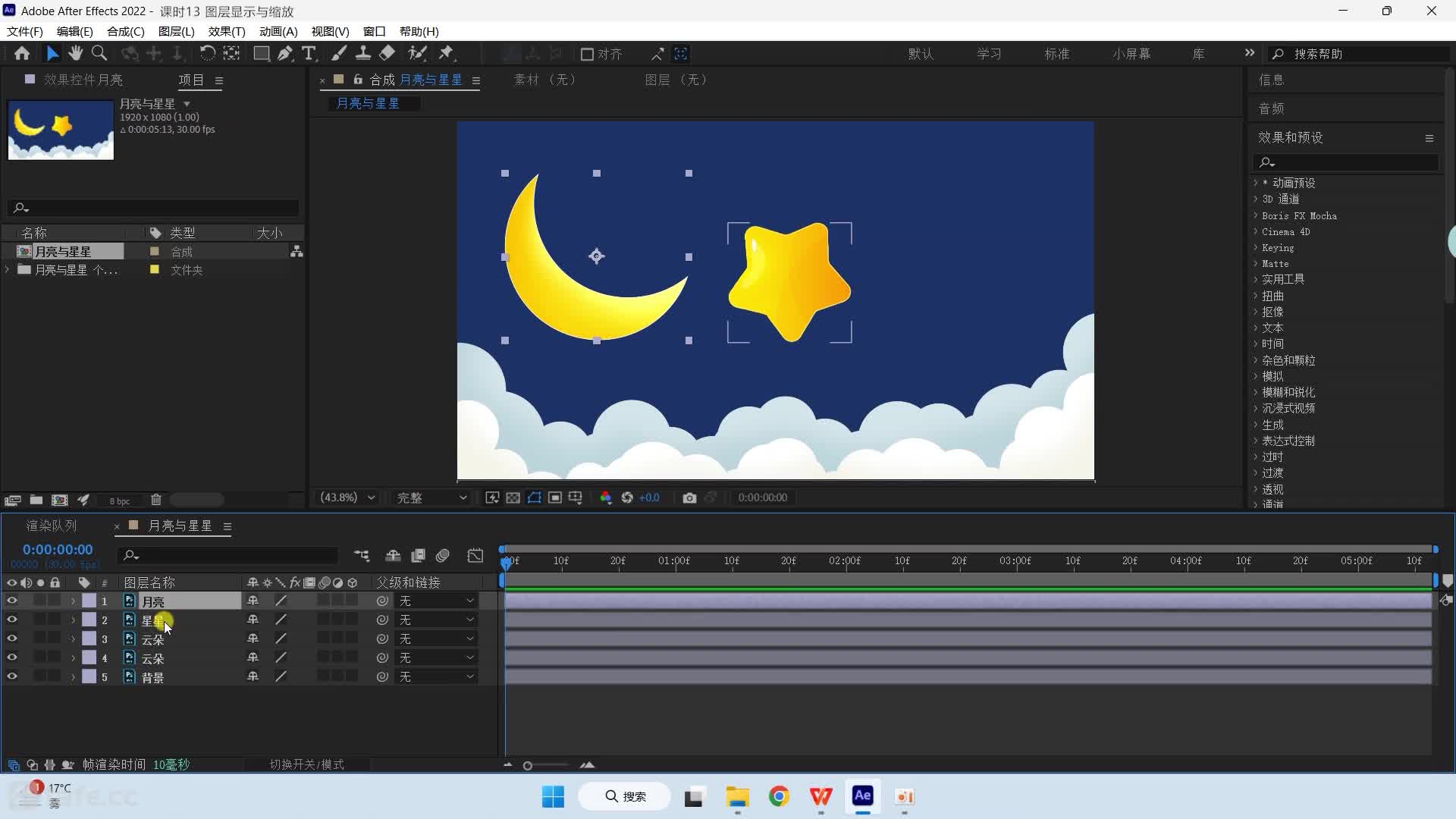Expand the 动画预设 effects category
Viewport: 1456px width, 819px height.
pos(1256,183)
